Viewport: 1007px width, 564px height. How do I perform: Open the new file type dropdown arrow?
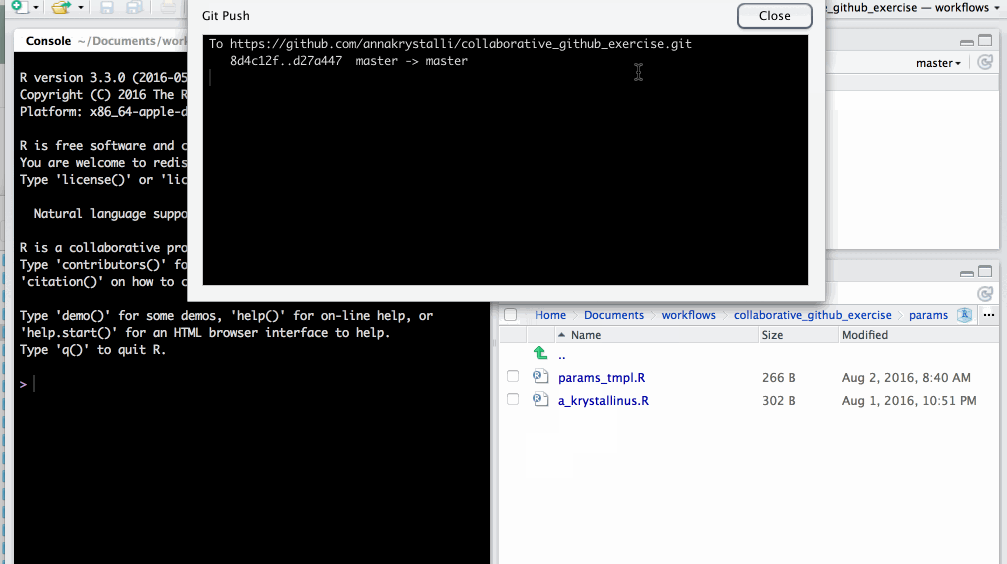coord(36,8)
